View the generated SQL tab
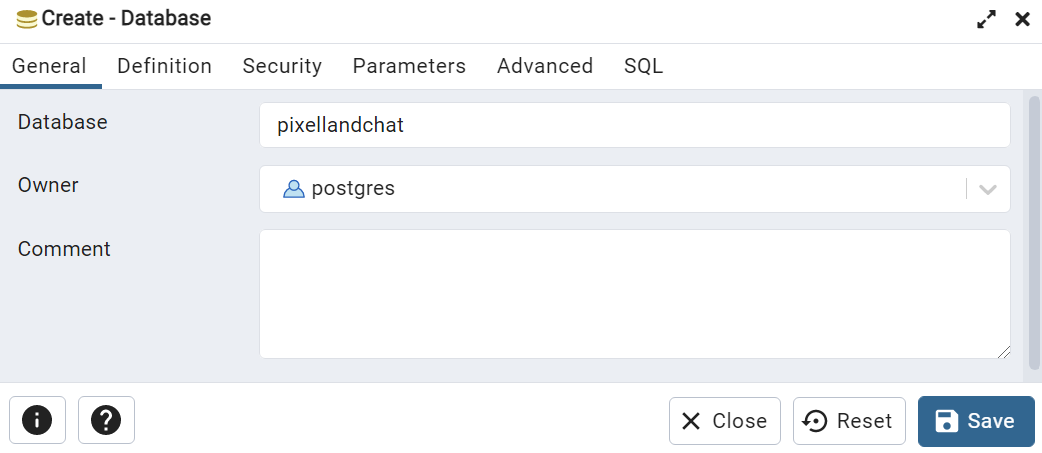 643,66
